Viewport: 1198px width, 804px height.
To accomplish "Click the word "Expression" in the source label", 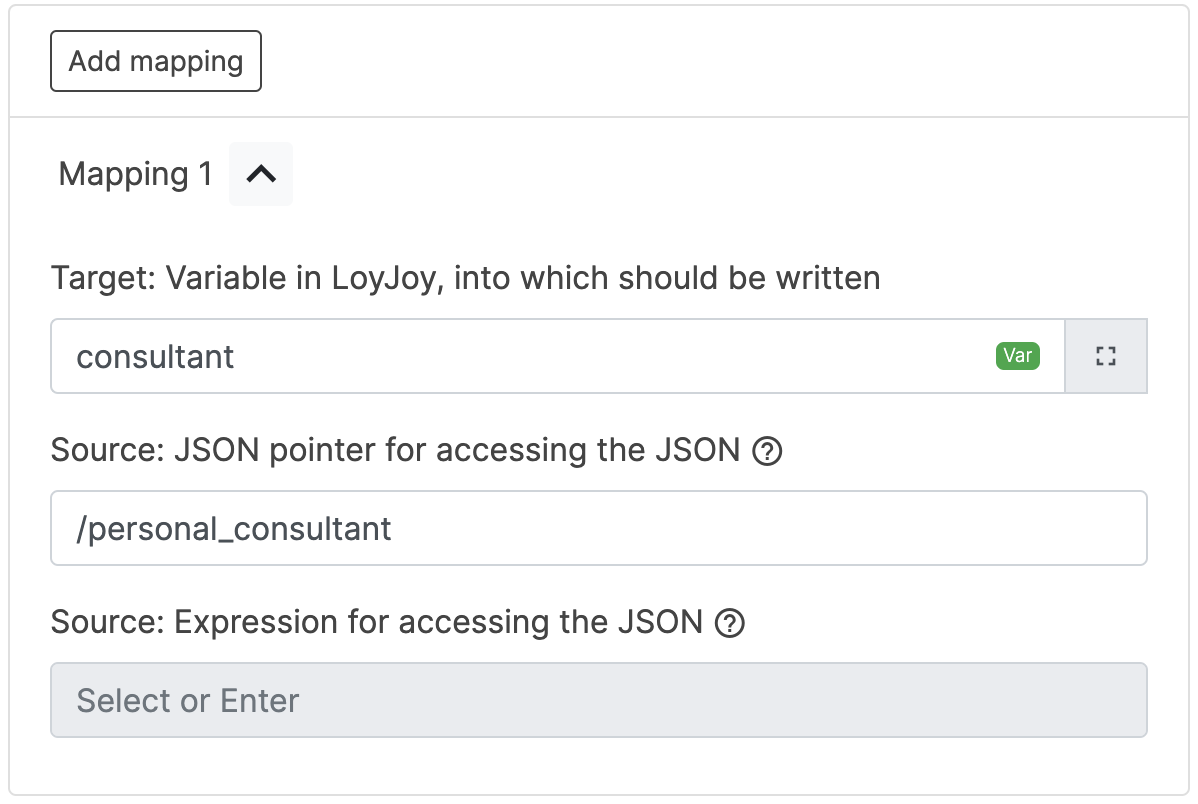I will coord(256,623).
